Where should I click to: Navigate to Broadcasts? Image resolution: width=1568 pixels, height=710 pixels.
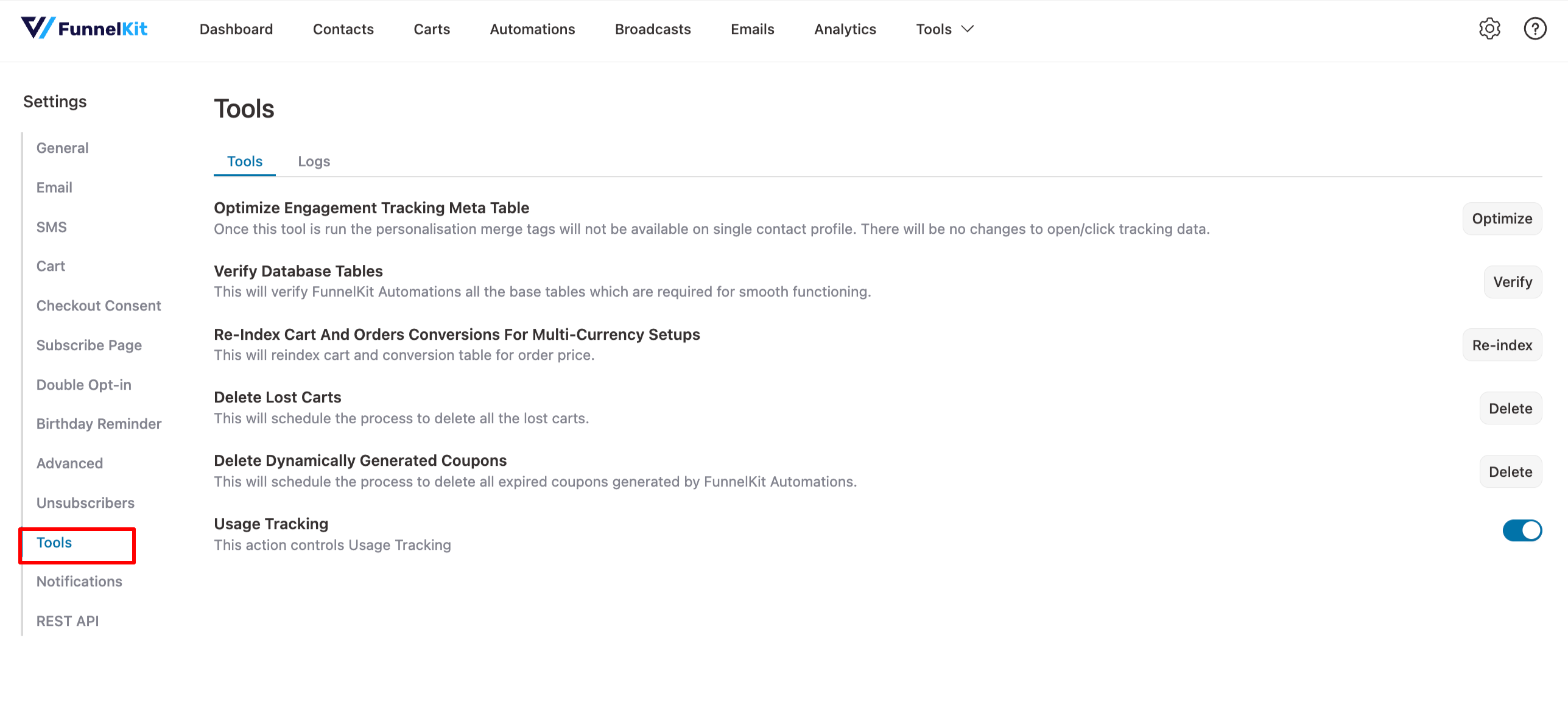[x=653, y=29]
